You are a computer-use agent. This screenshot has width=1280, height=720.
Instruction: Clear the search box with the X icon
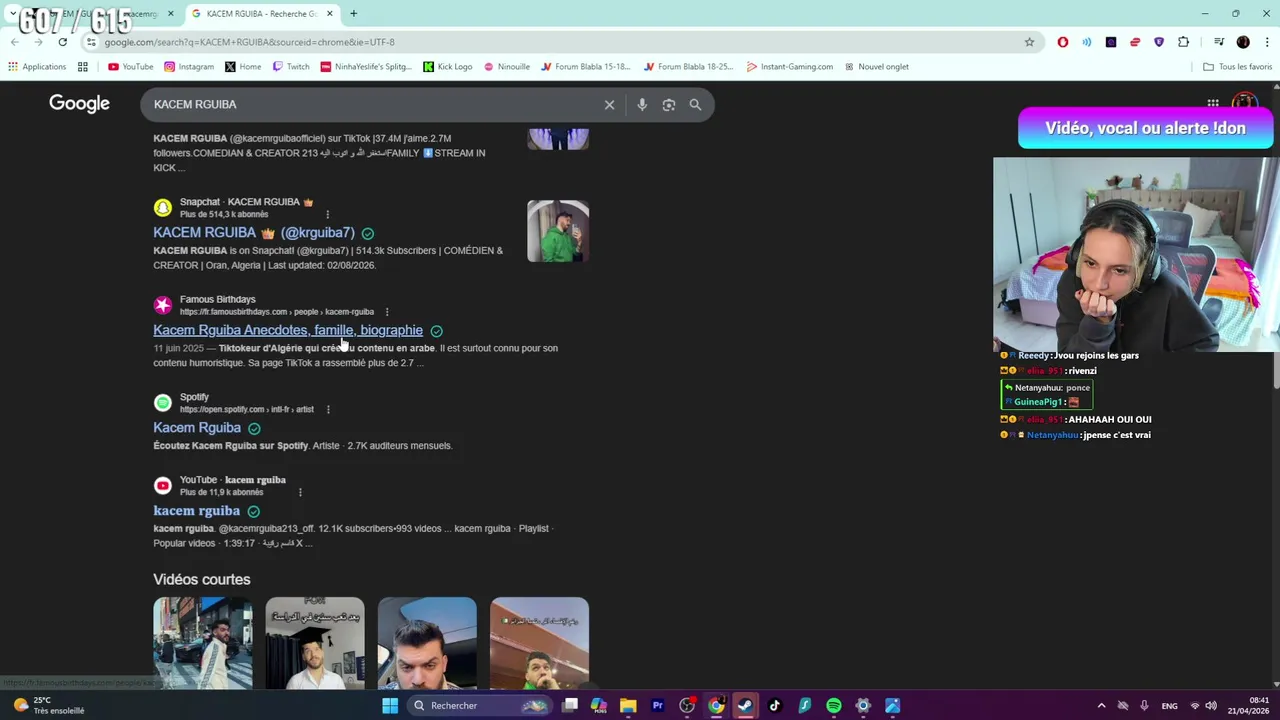(x=609, y=104)
